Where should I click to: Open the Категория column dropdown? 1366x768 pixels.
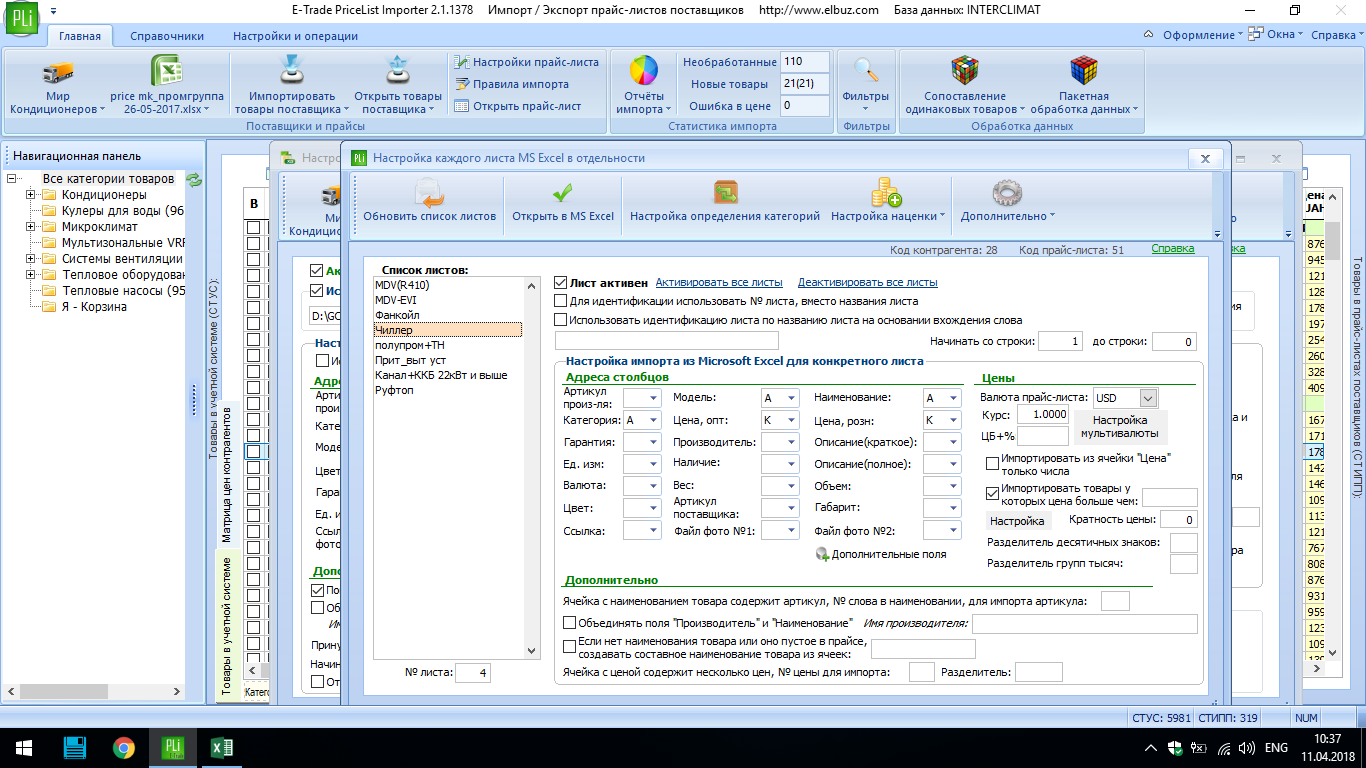(x=653, y=421)
